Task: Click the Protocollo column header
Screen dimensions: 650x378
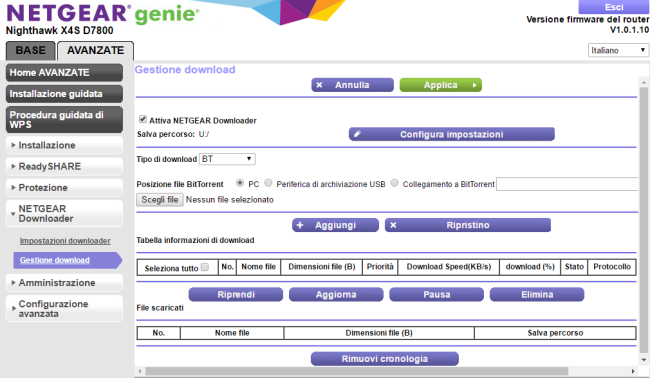Action: coord(612,267)
